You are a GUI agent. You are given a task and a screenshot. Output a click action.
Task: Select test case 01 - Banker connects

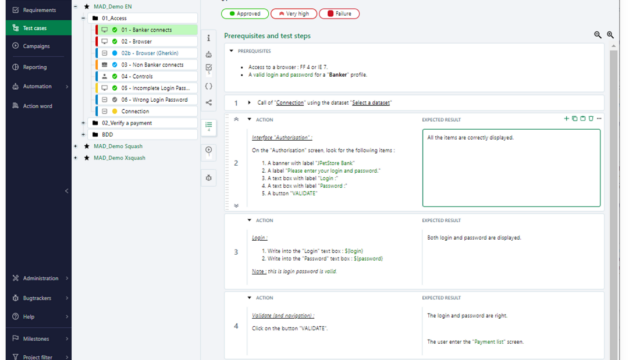click(147, 30)
